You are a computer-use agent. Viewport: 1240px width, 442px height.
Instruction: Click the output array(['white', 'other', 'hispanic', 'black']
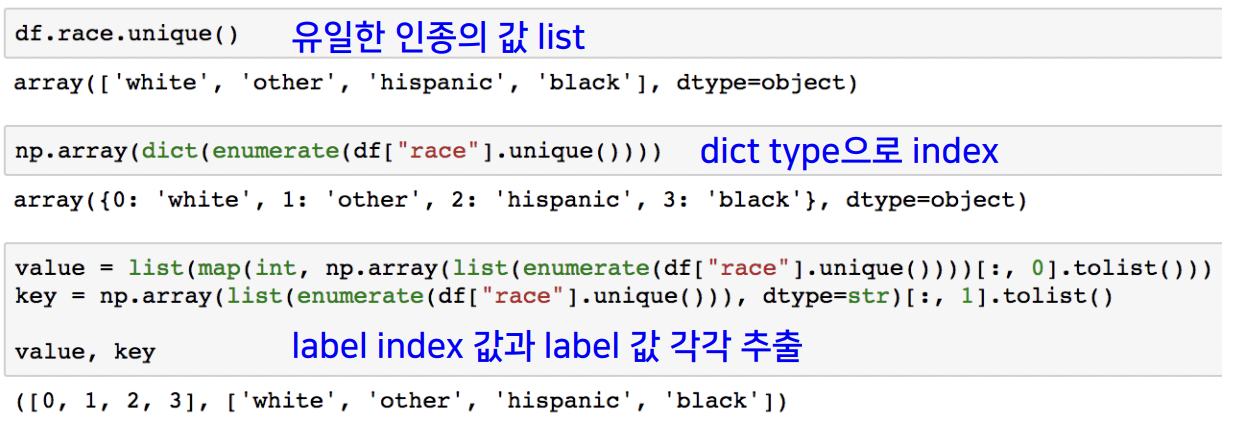point(436,84)
